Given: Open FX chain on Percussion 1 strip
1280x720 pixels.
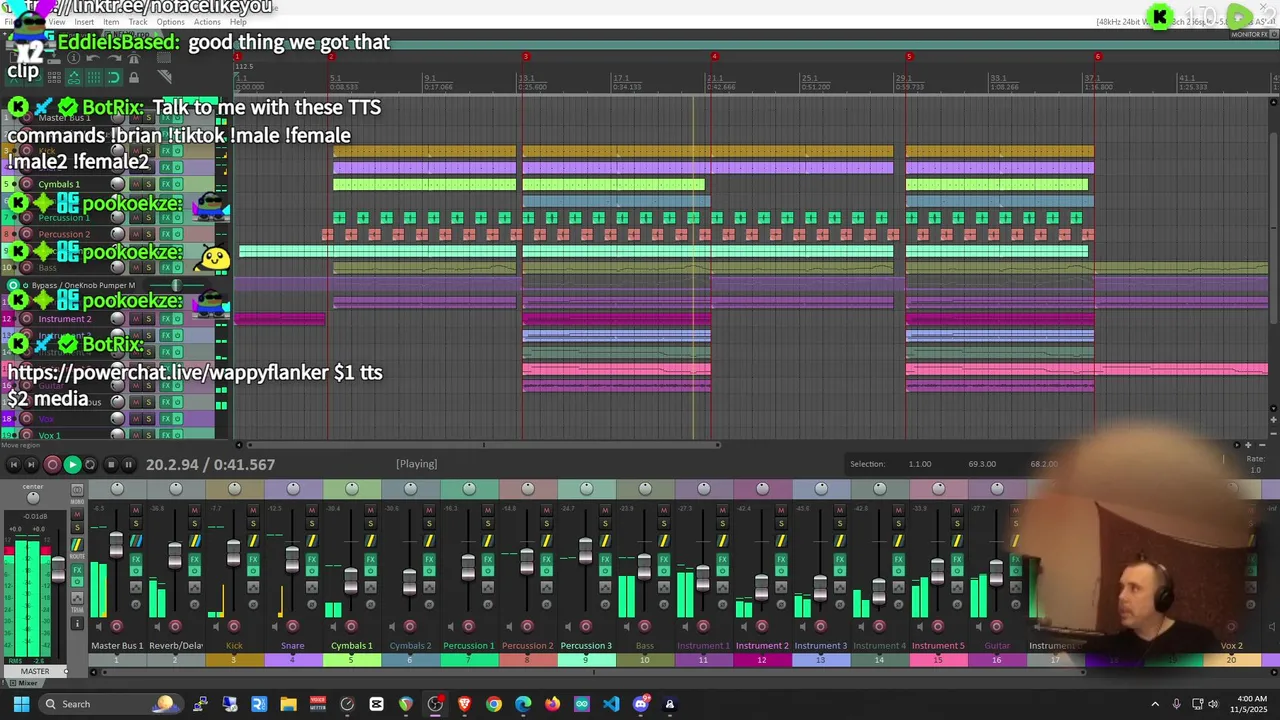Looking at the screenshot, I should click(x=488, y=560).
